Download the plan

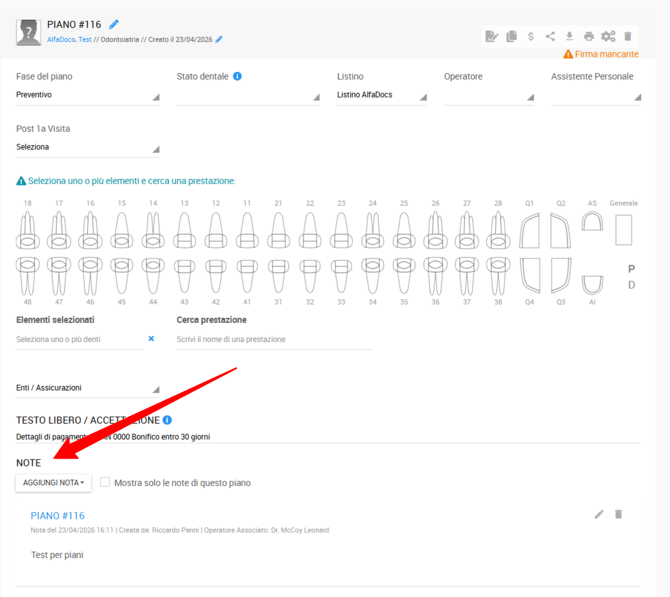pos(569,37)
